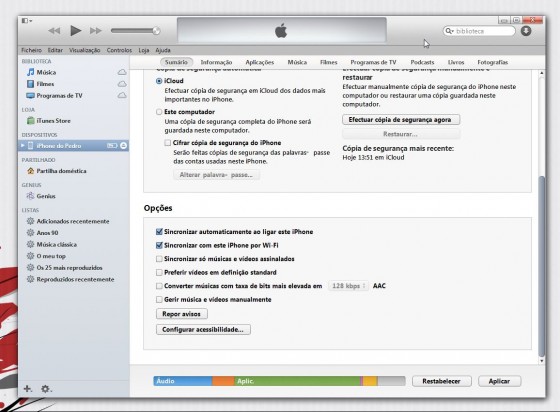Click the Restabelecer button
Viewport: 560px width, 412px height.
pyautogui.click(x=442, y=381)
